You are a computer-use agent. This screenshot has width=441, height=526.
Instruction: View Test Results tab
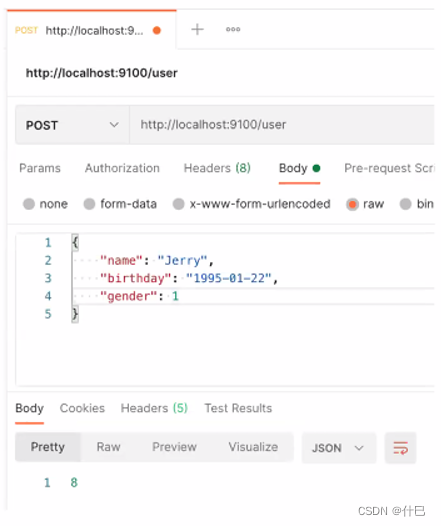coord(238,408)
